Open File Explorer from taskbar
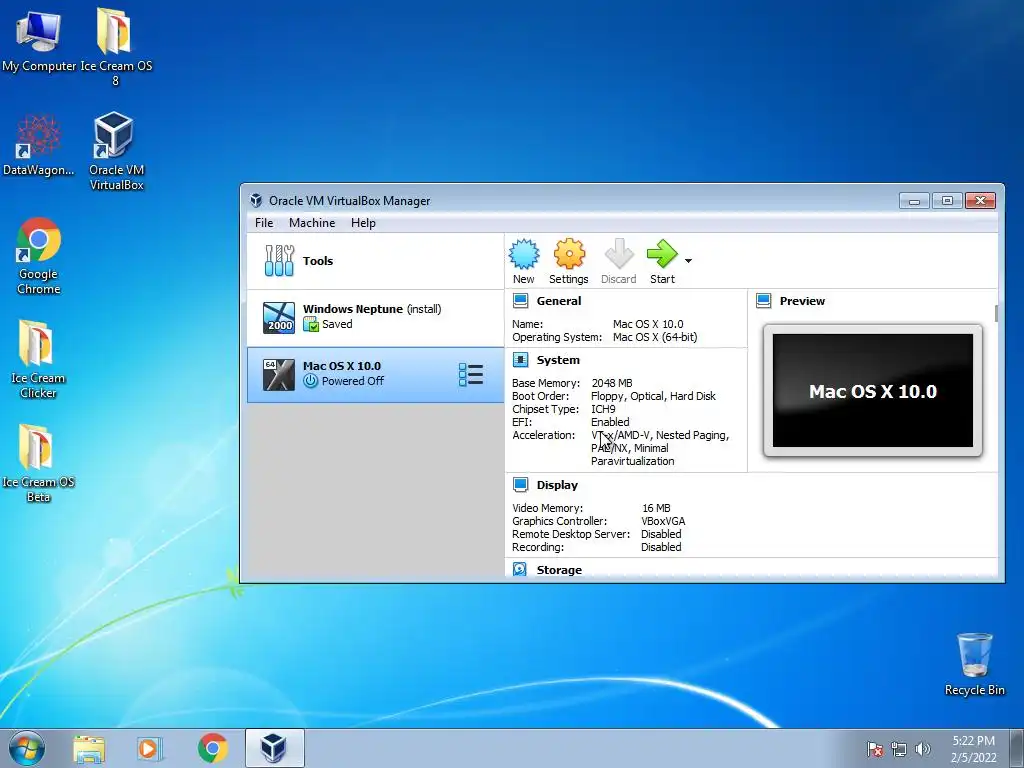 click(x=89, y=749)
